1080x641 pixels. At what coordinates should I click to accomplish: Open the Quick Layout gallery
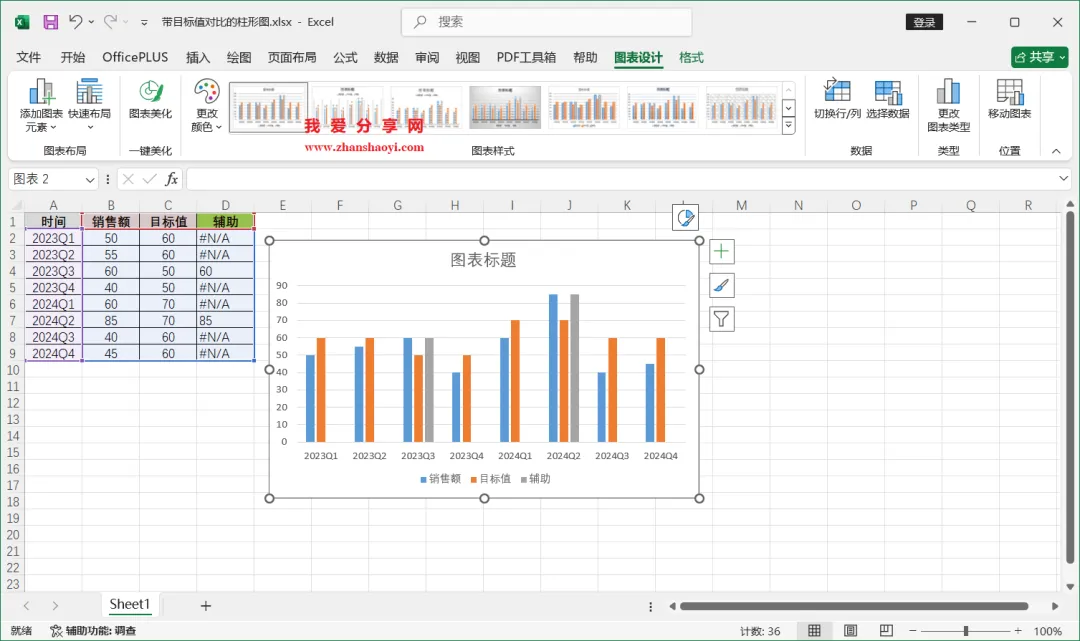[x=90, y=105]
